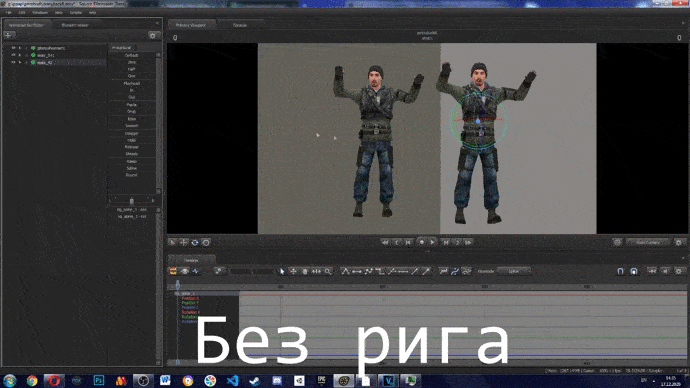This screenshot has width=690, height=388.
Task: Click presets list vertical scrollbar
Action: click(158, 123)
